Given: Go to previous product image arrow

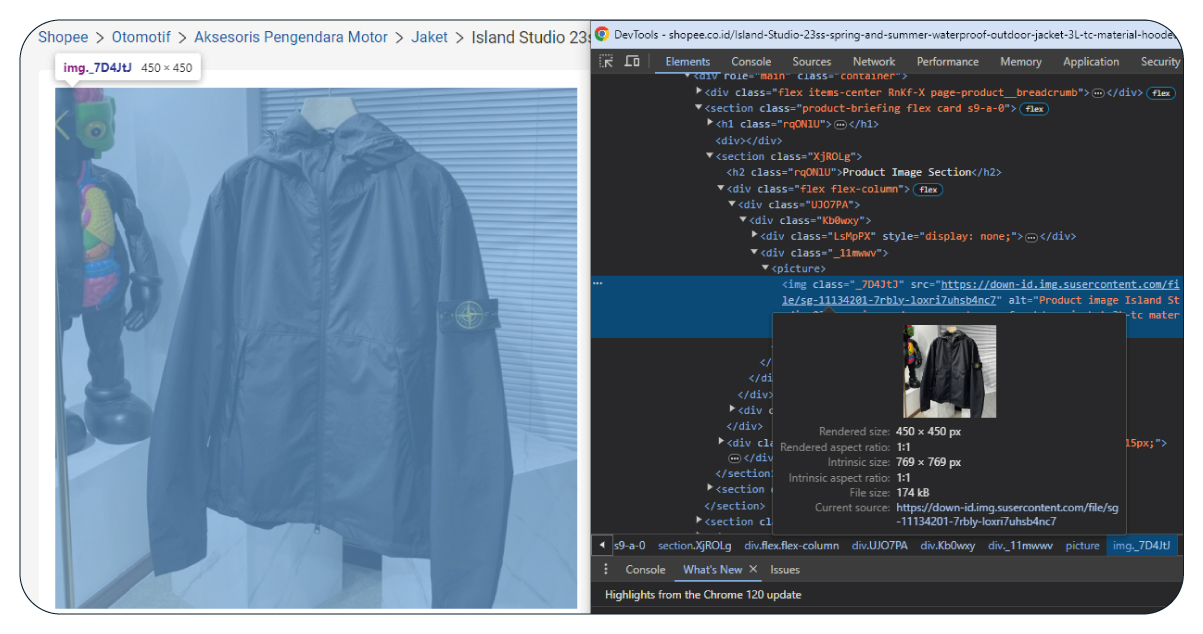Looking at the screenshot, I should (x=62, y=124).
